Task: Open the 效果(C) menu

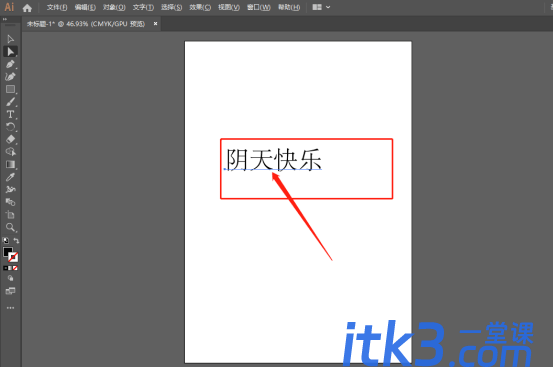Action: 200,7
